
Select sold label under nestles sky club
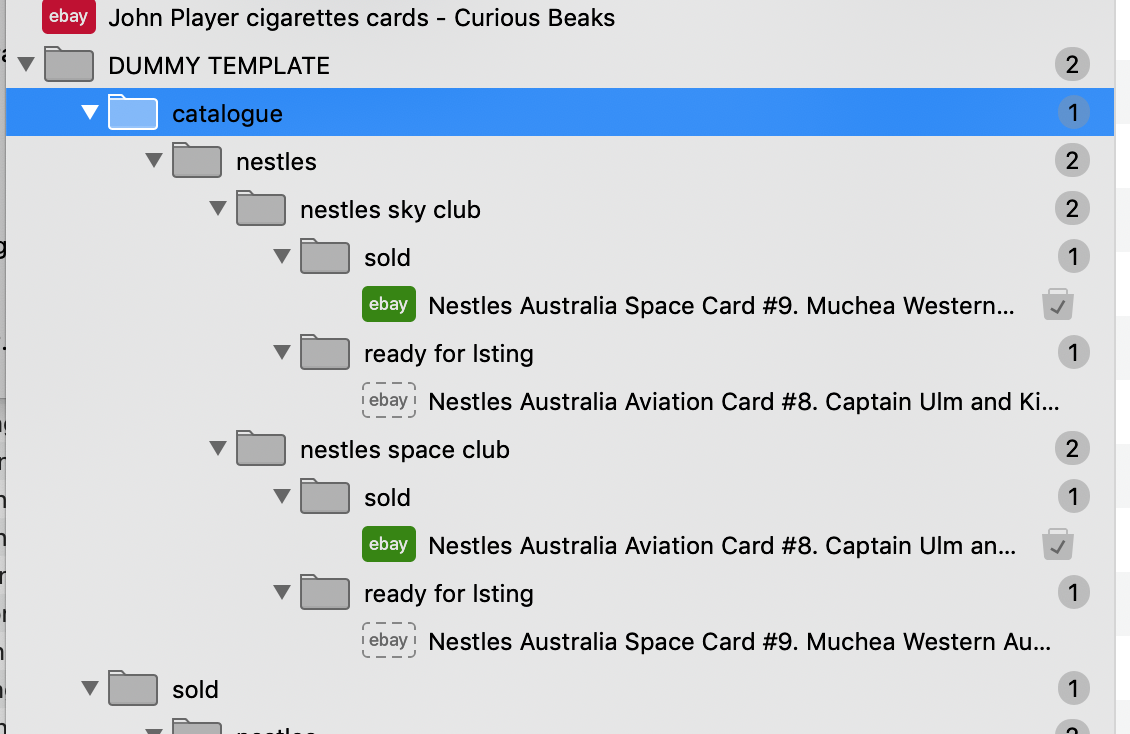coord(387,257)
